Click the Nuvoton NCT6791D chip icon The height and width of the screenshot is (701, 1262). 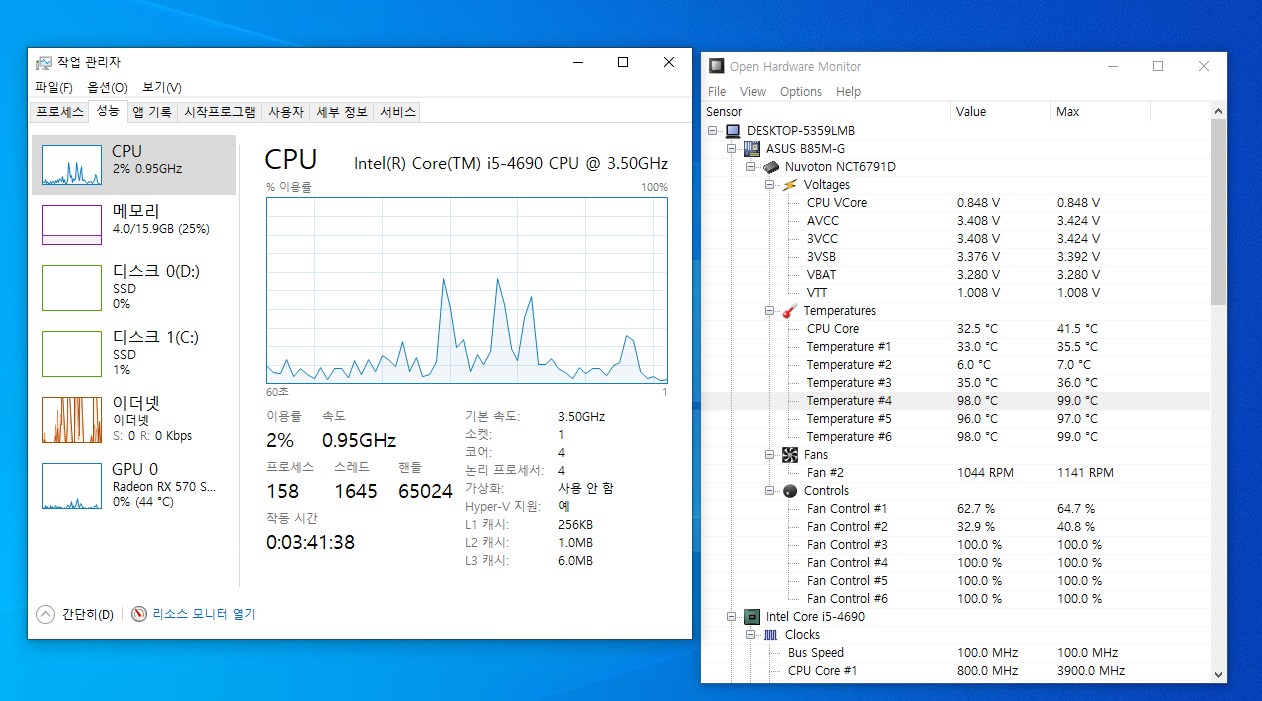(x=771, y=167)
